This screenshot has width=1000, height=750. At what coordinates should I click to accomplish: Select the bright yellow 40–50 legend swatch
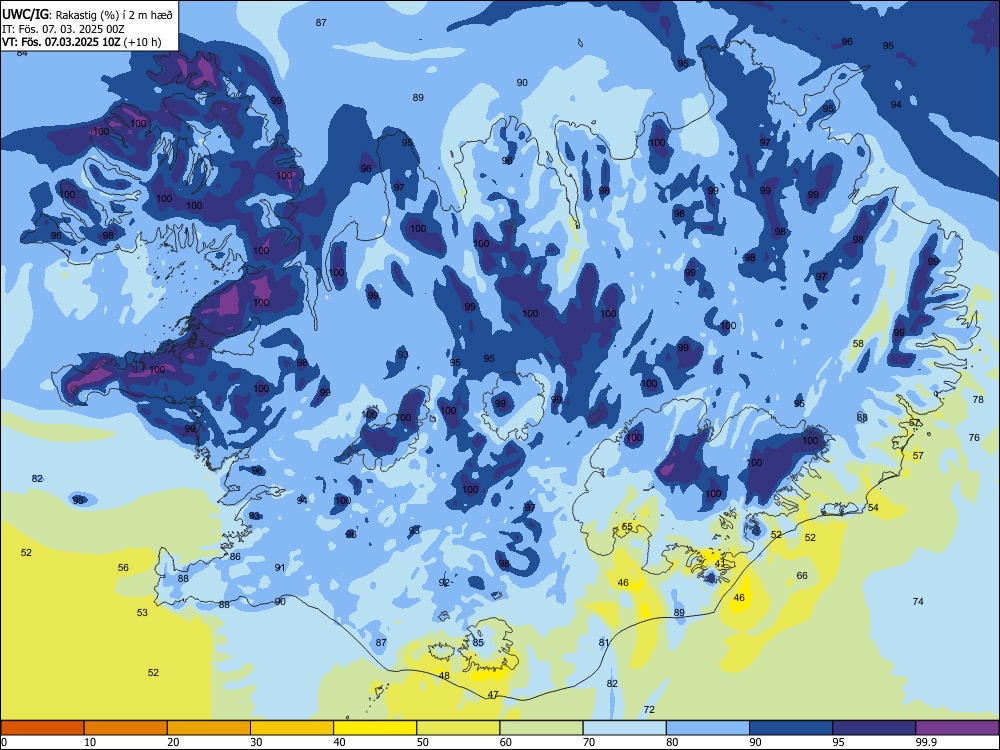coord(375,728)
